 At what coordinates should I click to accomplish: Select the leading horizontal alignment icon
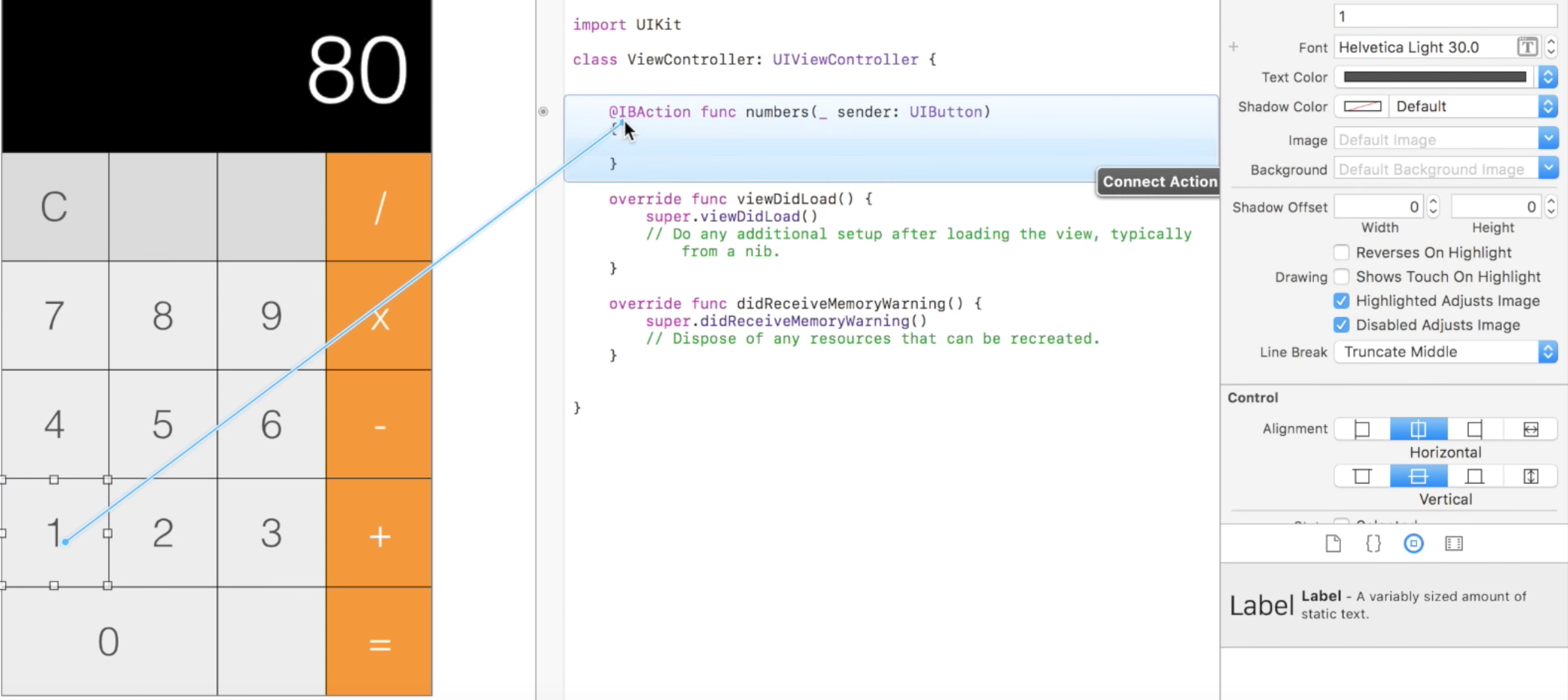[1362, 429]
